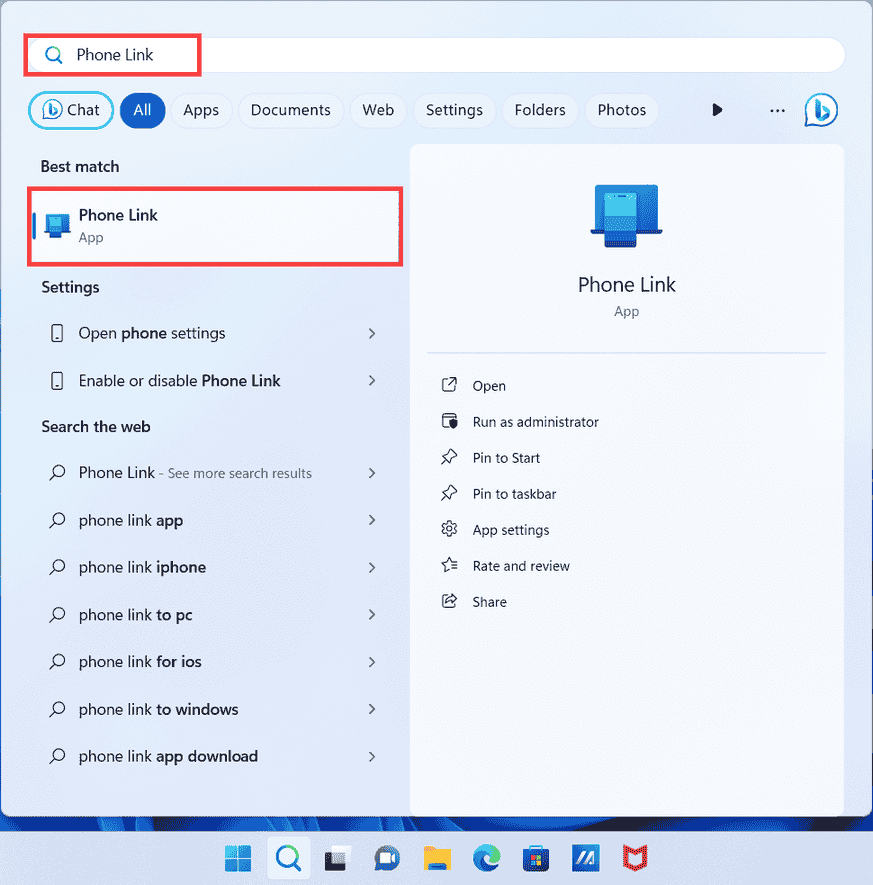Click the Bing icon at top right
Image resolution: width=873 pixels, height=885 pixels.
pyautogui.click(x=821, y=110)
